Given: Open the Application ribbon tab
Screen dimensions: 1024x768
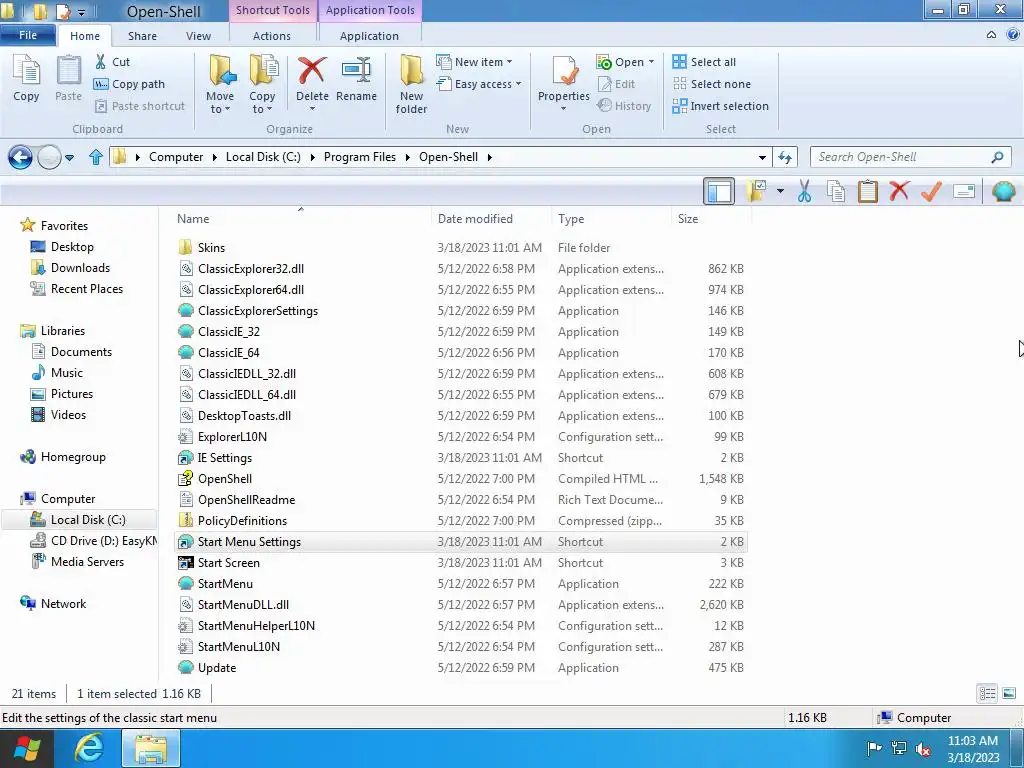Looking at the screenshot, I should [369, 36].
